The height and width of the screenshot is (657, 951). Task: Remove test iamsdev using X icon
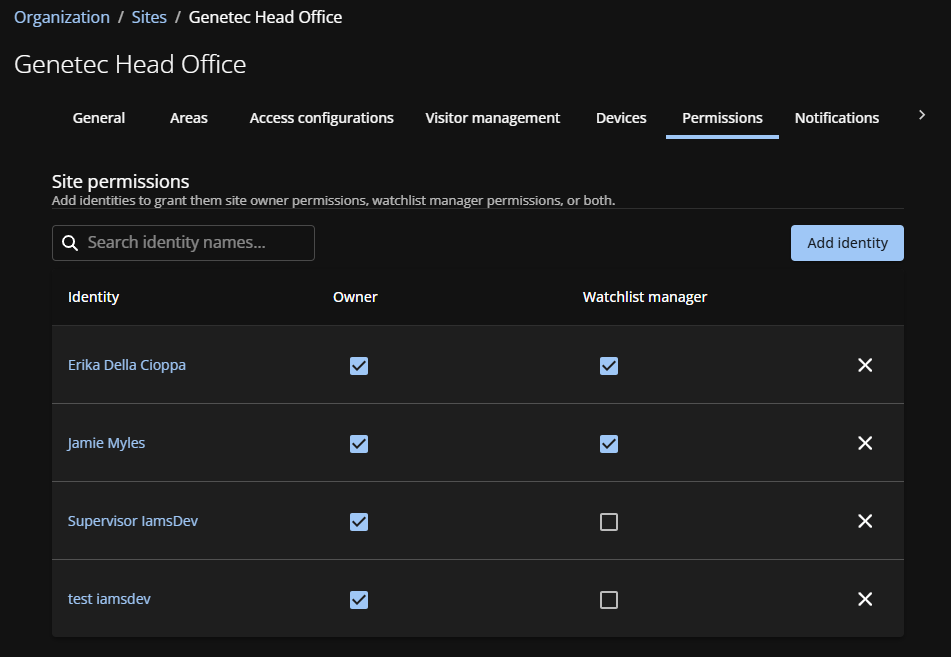coord(865,599)
